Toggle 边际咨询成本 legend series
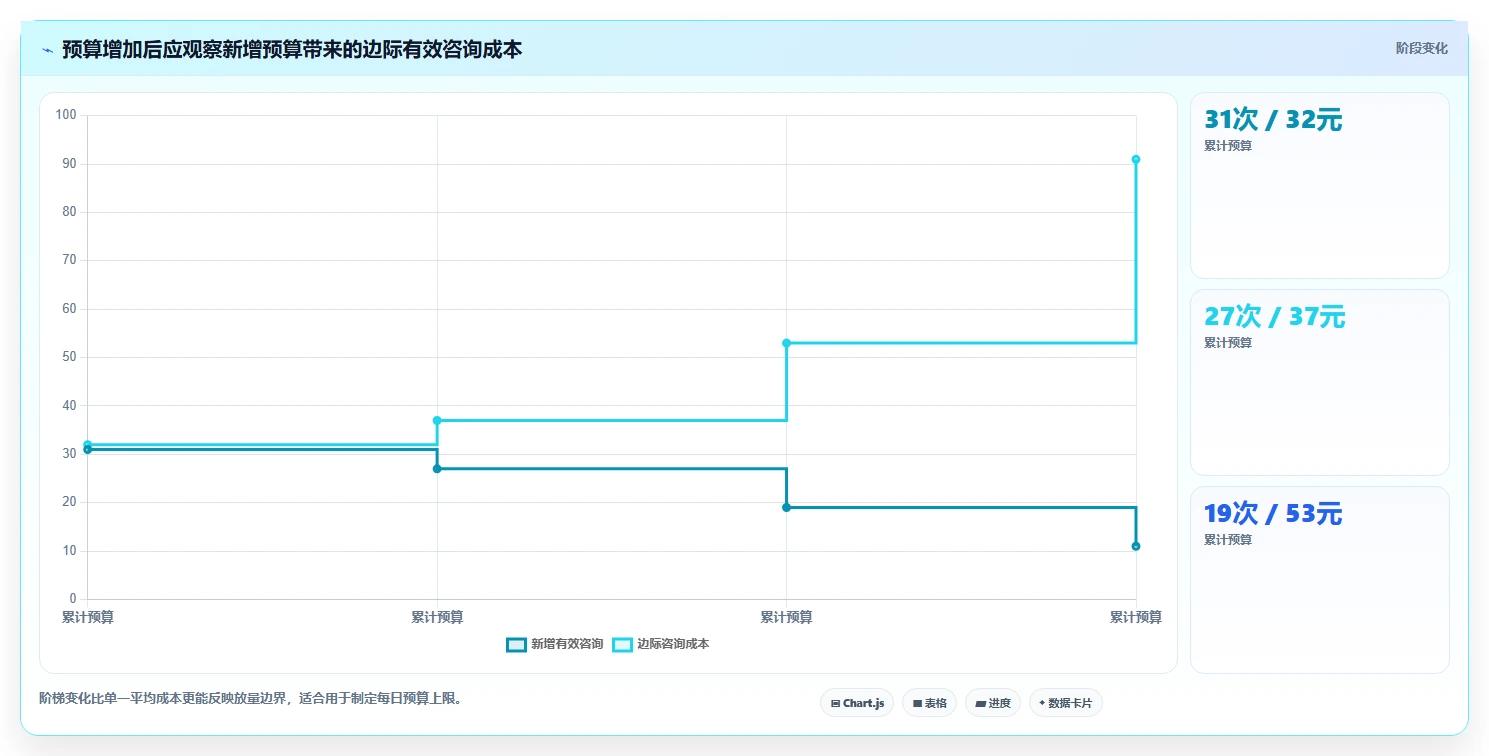The width and height of the screenshot is (1489, 756). point(661,644)
